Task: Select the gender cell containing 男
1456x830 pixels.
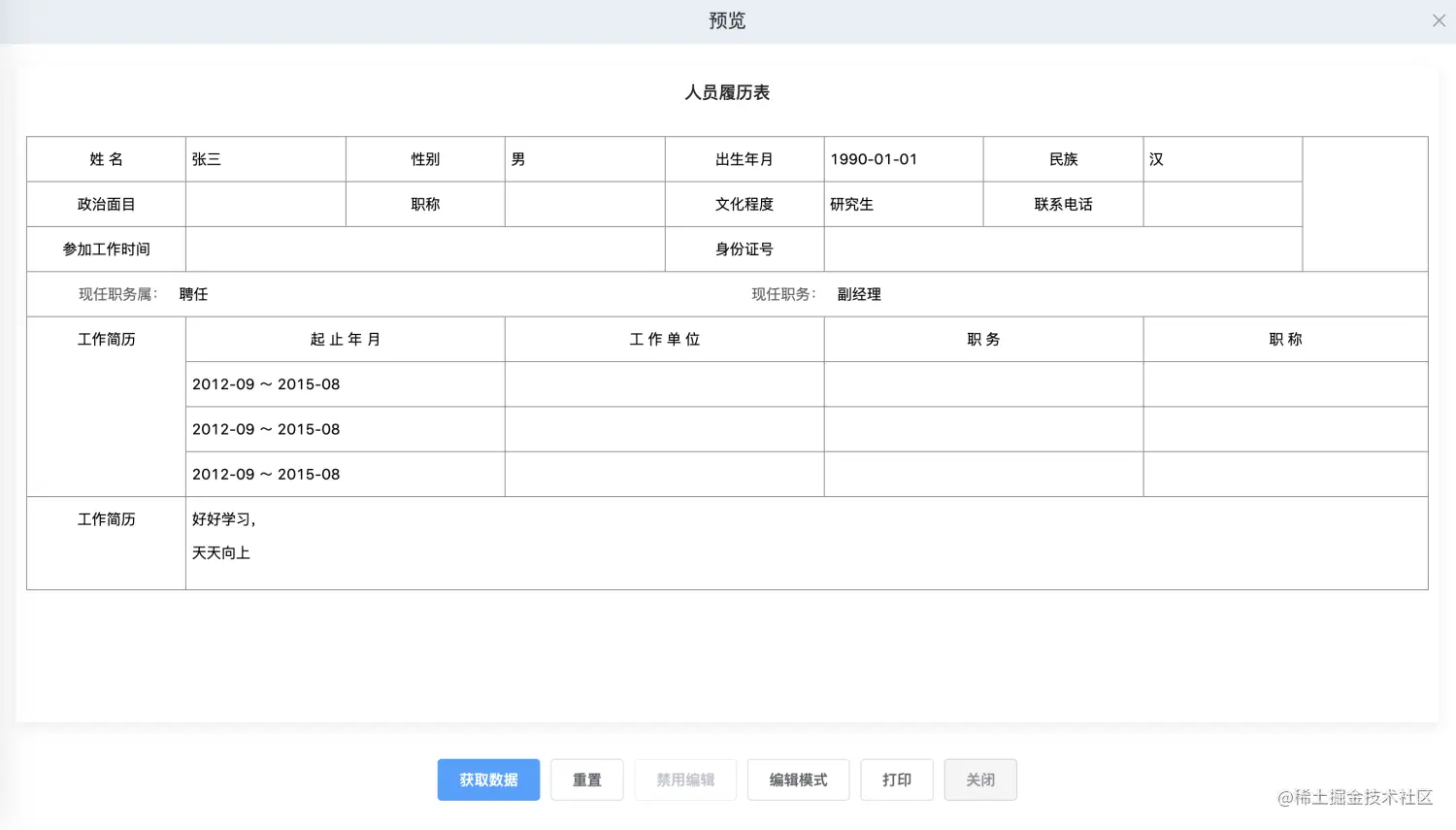Action: tap(585, 159)
